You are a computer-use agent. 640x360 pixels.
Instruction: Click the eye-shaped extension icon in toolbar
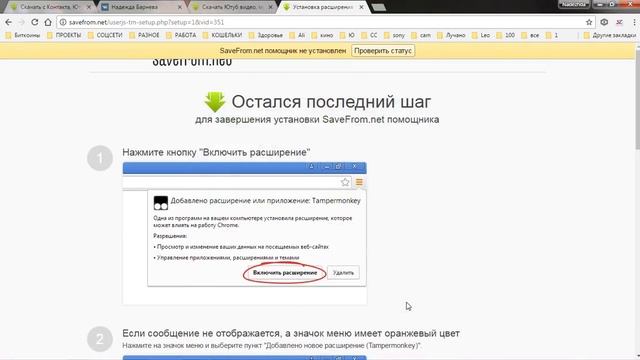(x=604, y=22)
